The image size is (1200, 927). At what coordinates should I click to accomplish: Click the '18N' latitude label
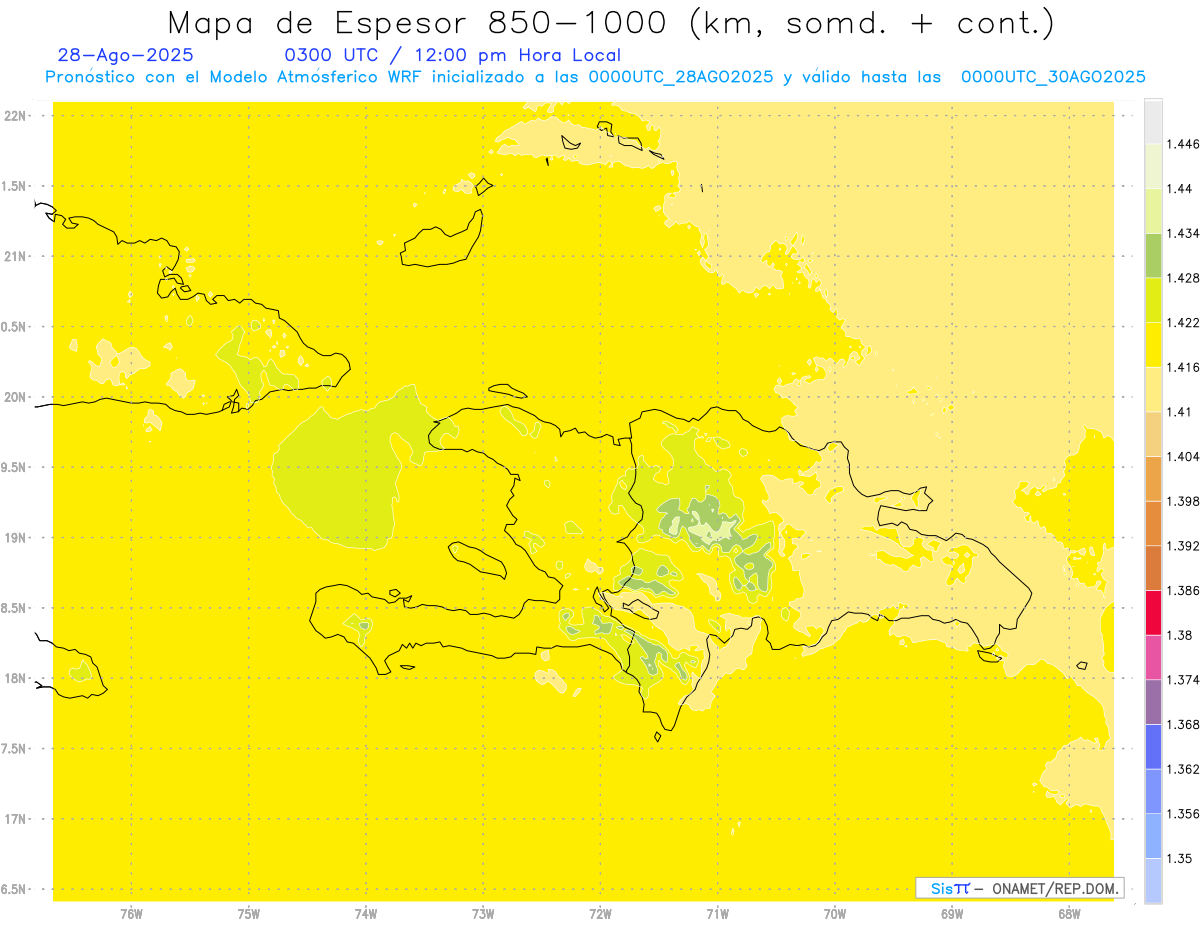coord(16,678)
